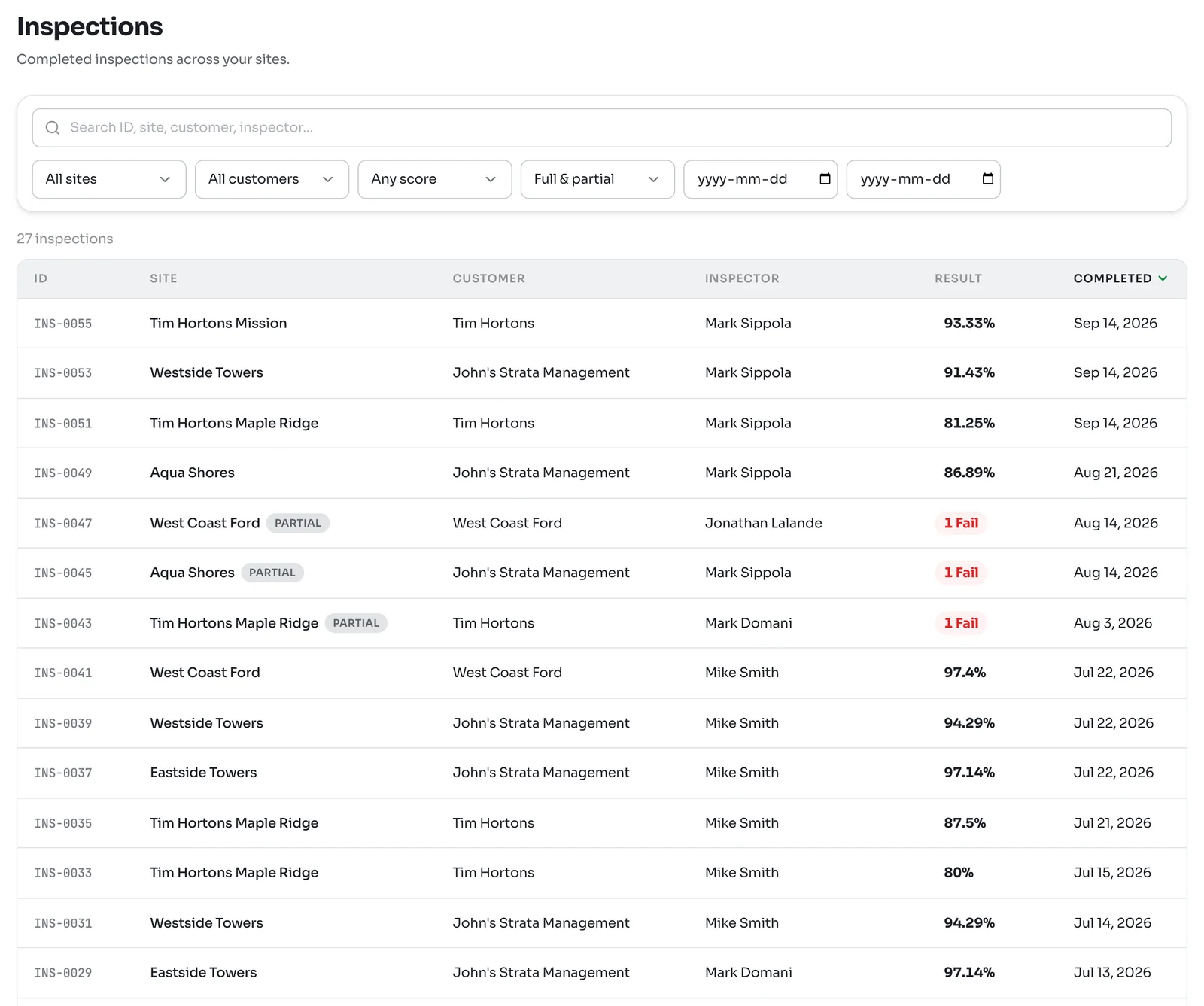Click the Inspections page heading
This screenshot has width=1204, height=1006.
(x=90, y=26)
